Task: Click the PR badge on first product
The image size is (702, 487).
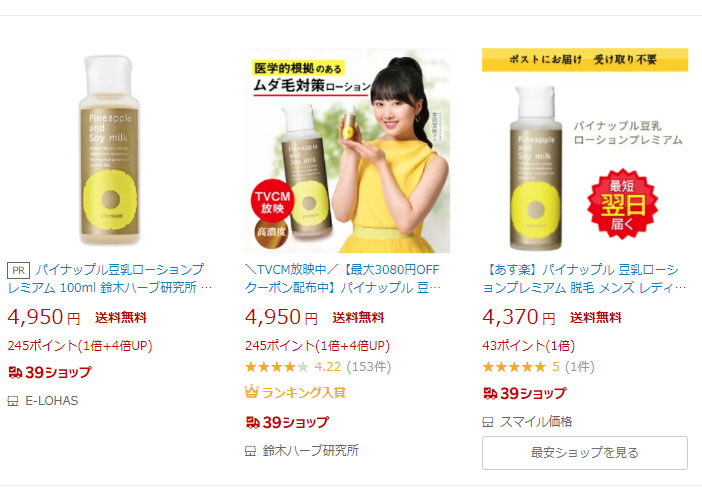Action: (x=18, y=270)
